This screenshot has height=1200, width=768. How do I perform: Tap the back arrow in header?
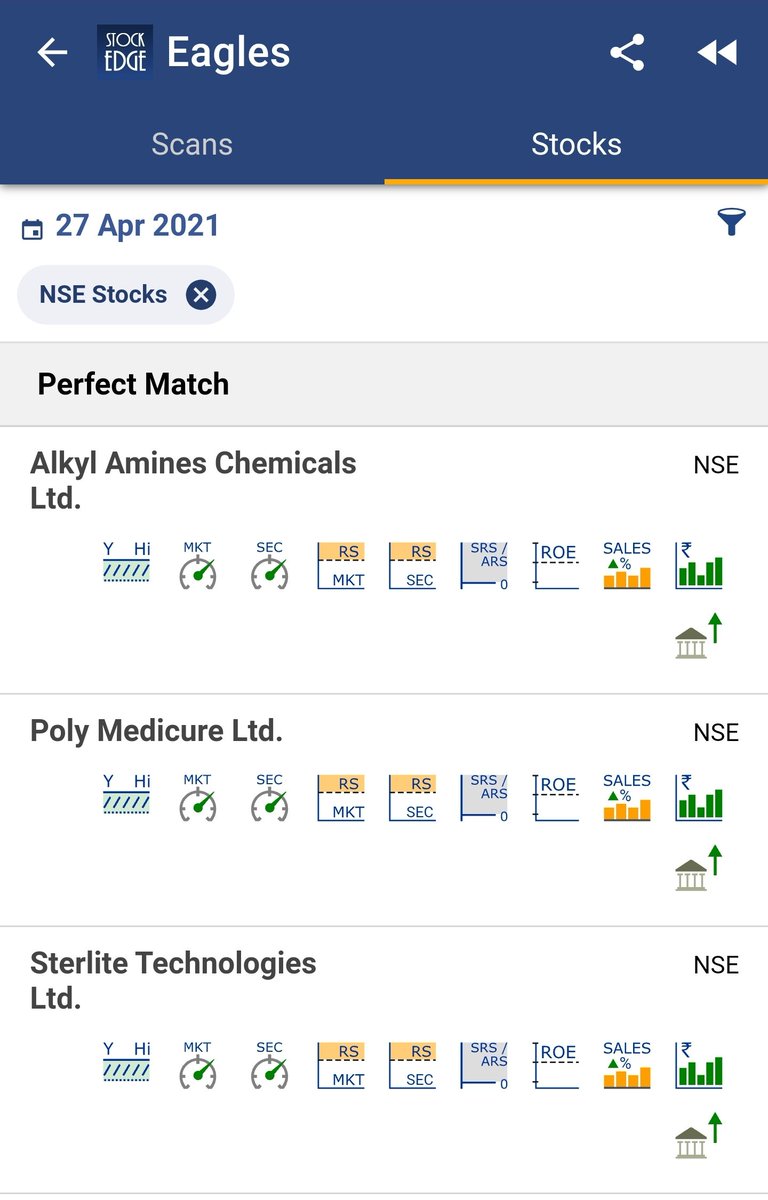tap(52, 53)
